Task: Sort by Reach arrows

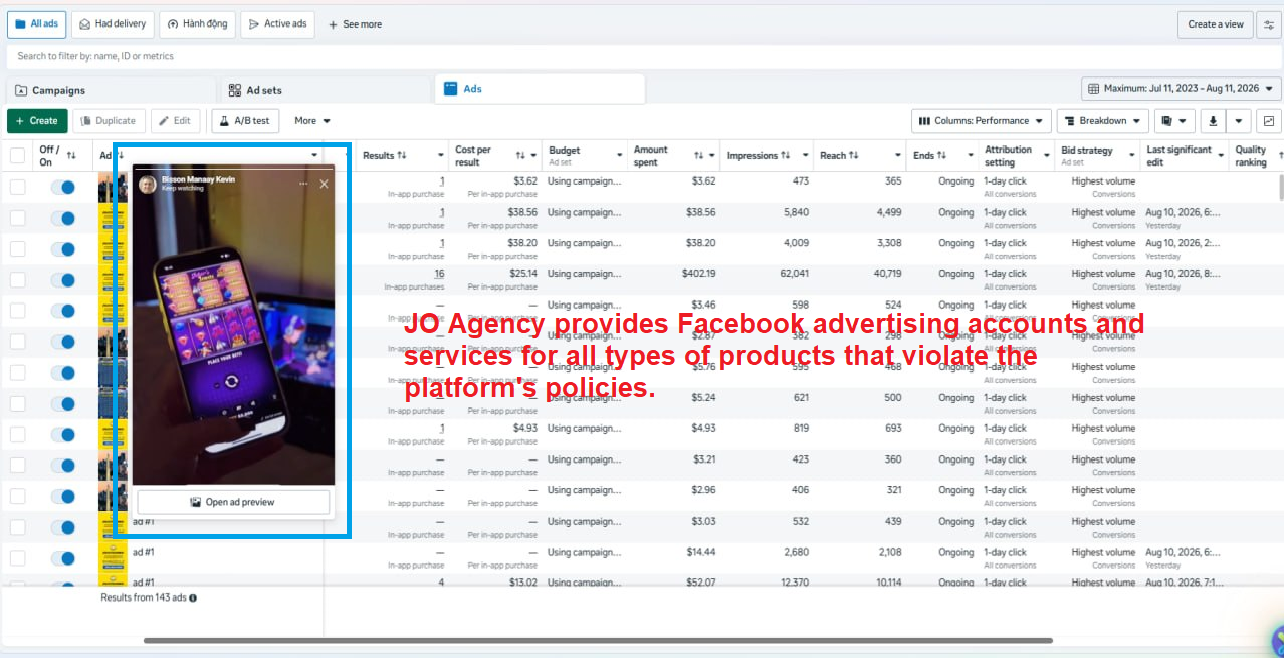Action: click(855, 155)
